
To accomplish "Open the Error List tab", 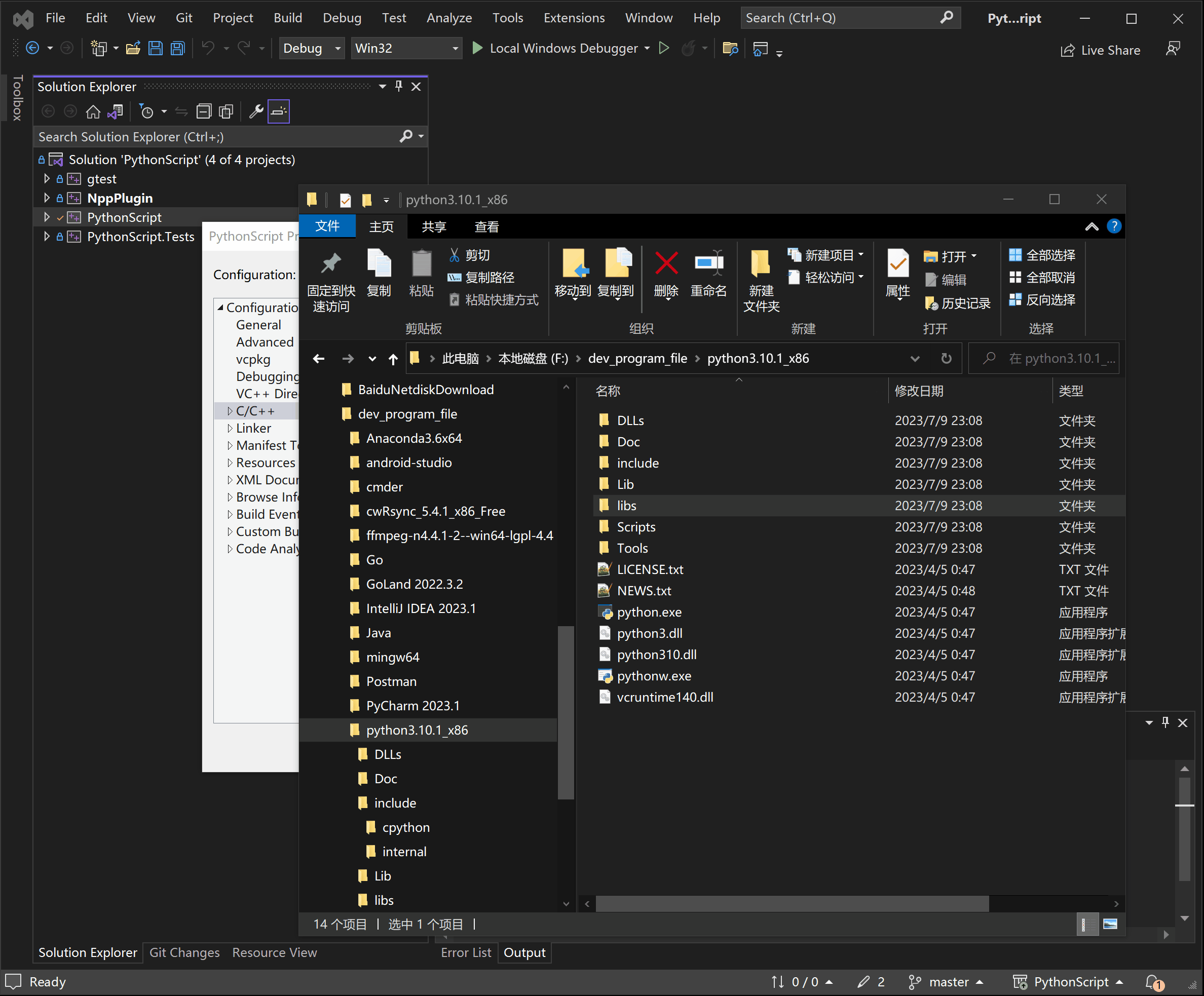I will pos(466,952).
